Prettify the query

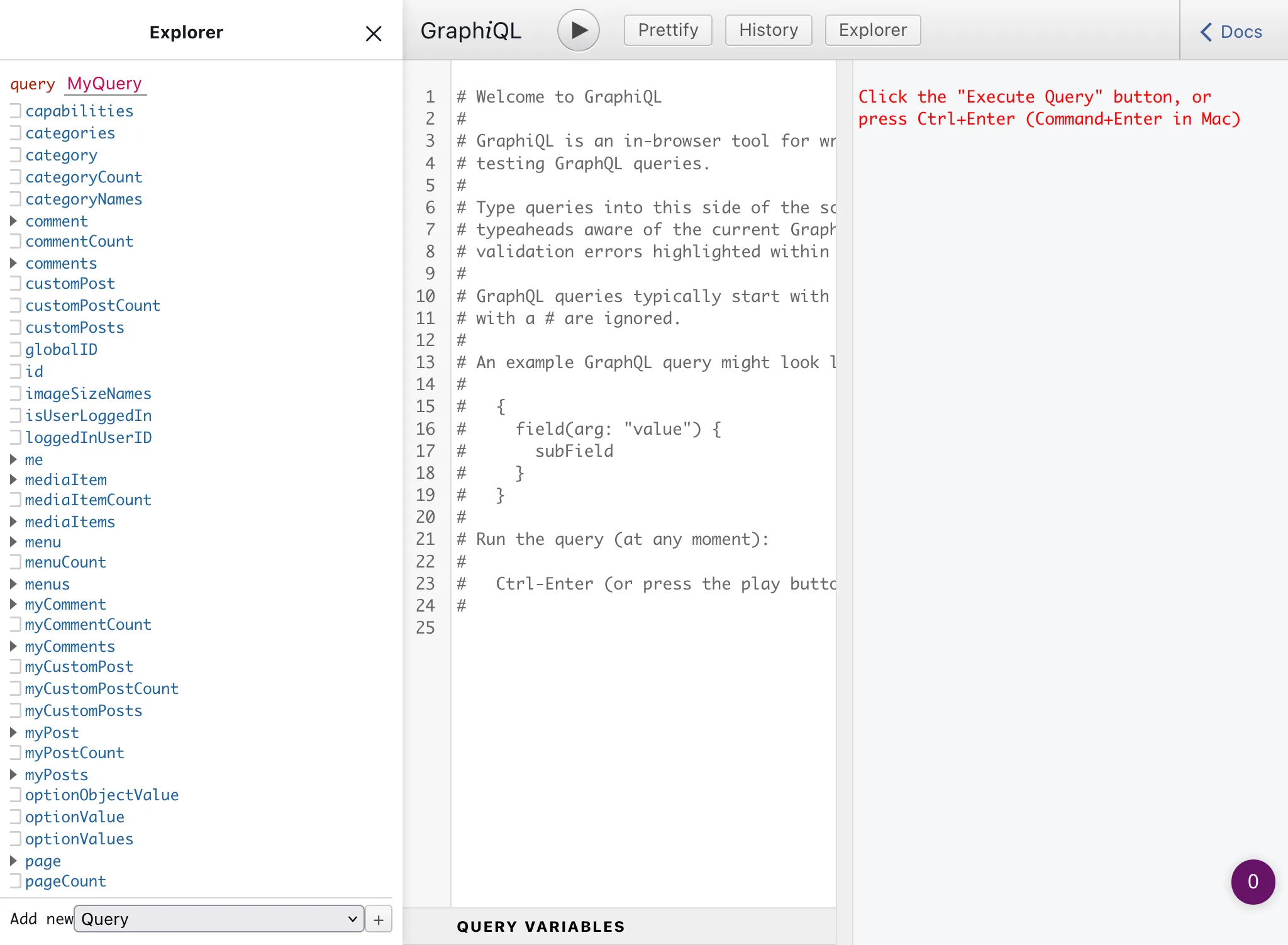click(x=668, y=30)
